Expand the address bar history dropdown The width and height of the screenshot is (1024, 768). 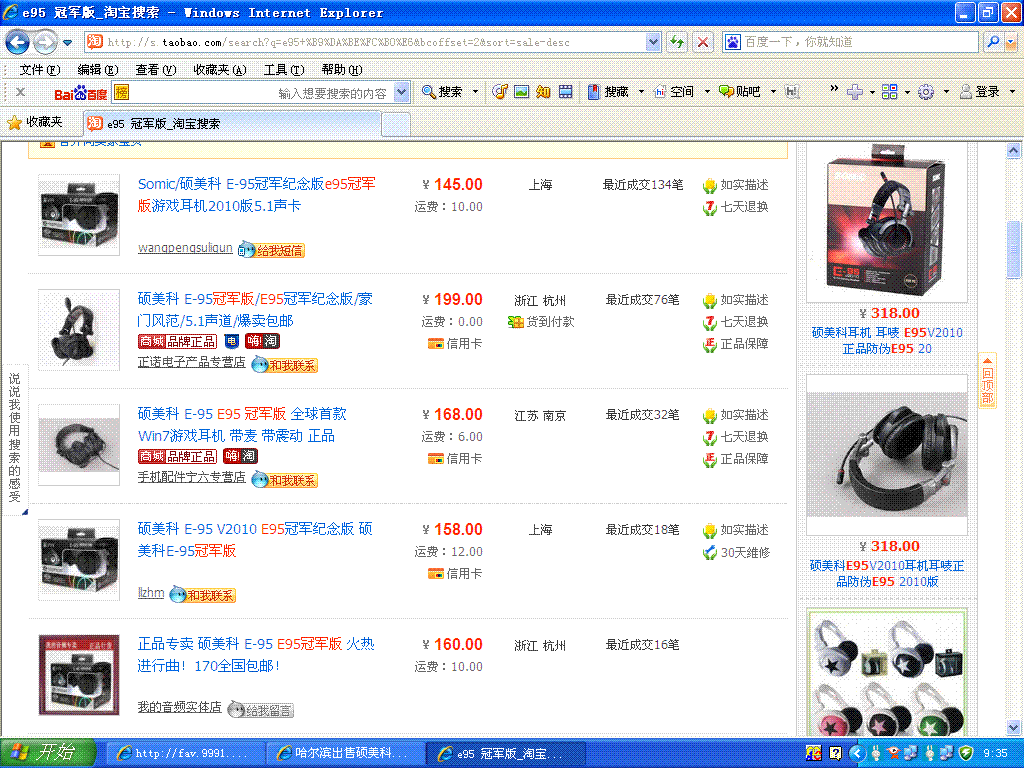click(x=653, y=42)
